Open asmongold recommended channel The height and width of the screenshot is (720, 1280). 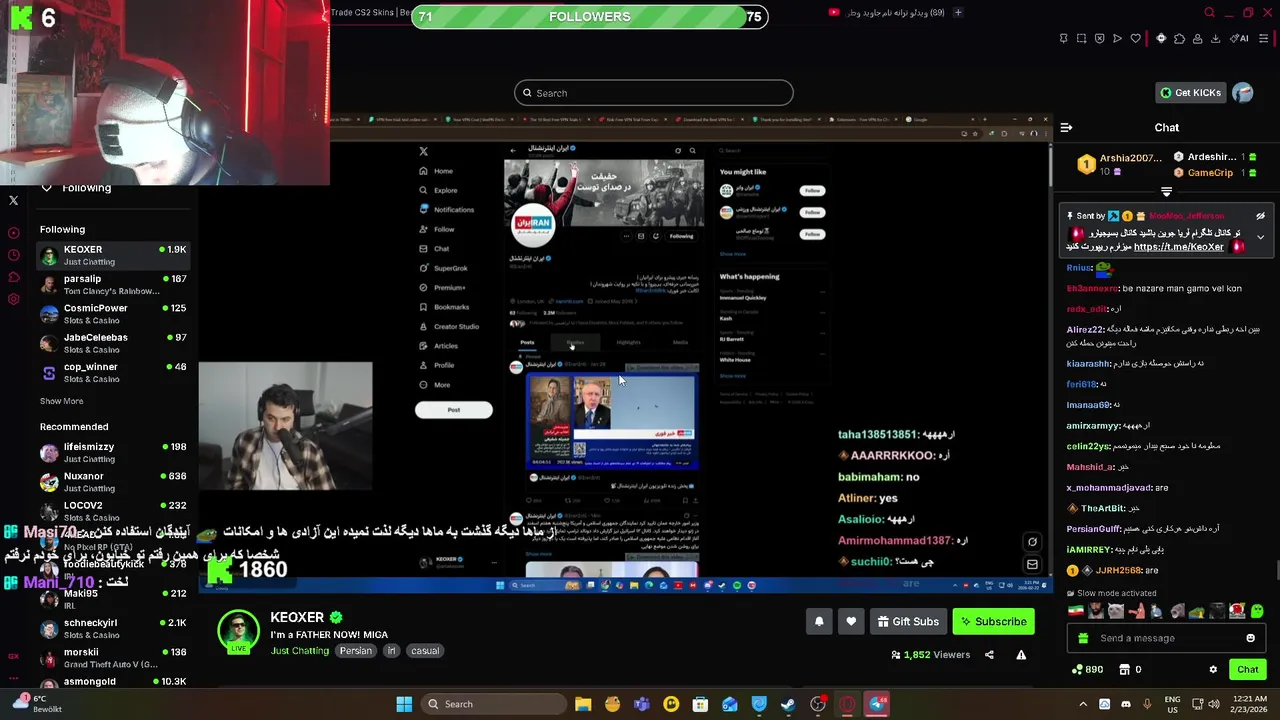(113, 682)
